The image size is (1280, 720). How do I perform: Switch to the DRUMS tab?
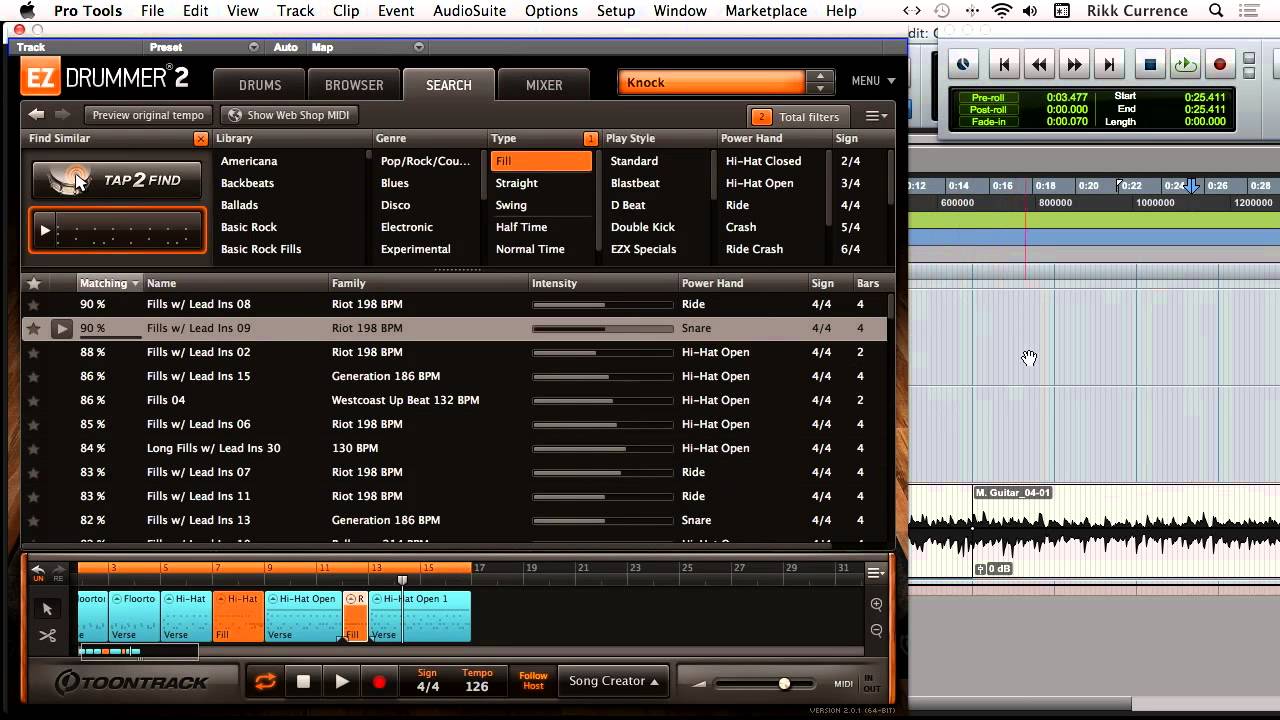point(260,85)
